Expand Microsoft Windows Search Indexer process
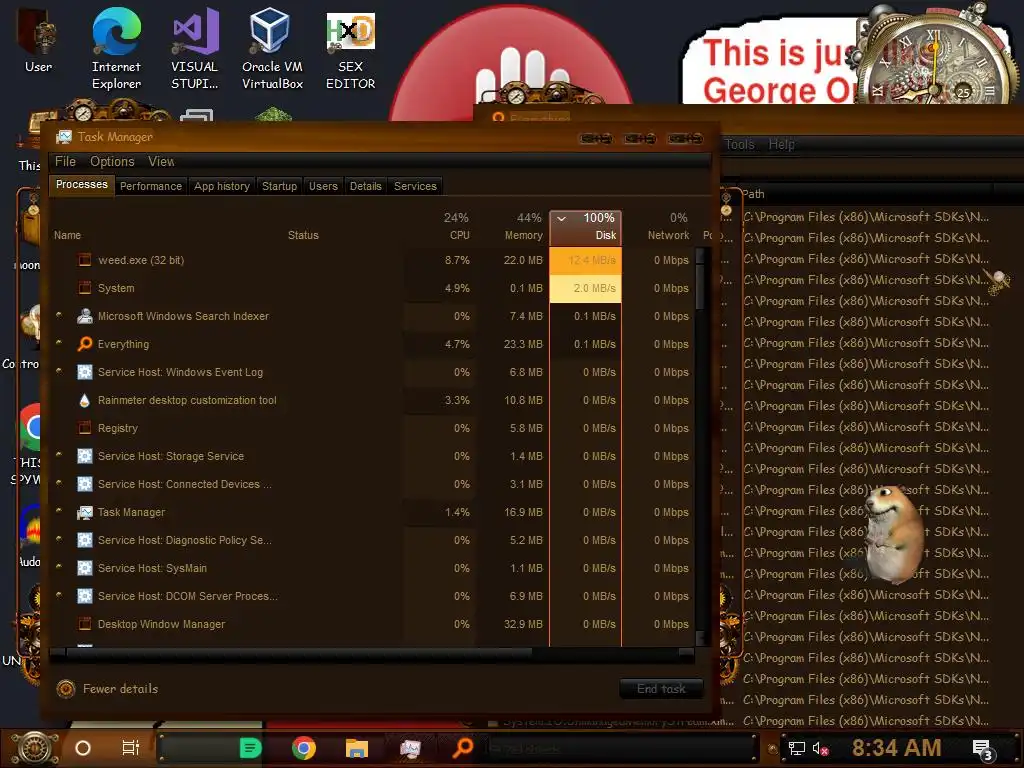Screen dimensions: 1024x768 click(59, 315)
